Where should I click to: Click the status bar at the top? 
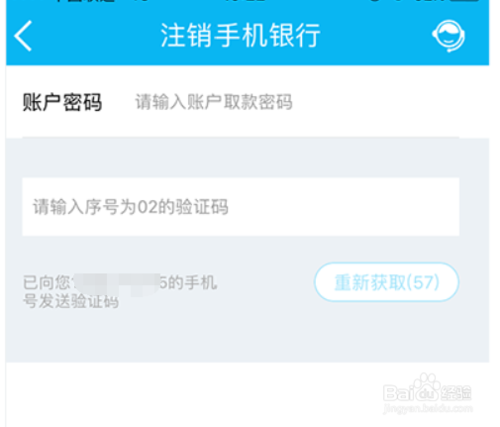click(x=247, y=2)
